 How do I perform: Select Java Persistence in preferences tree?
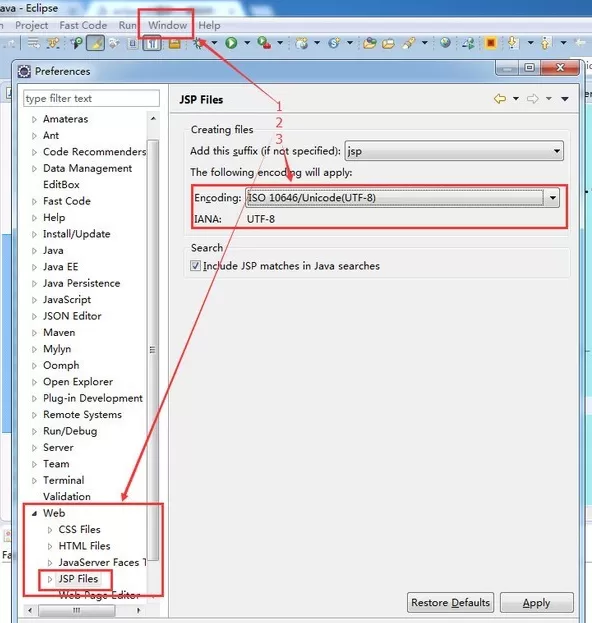(x=81, y=283)
